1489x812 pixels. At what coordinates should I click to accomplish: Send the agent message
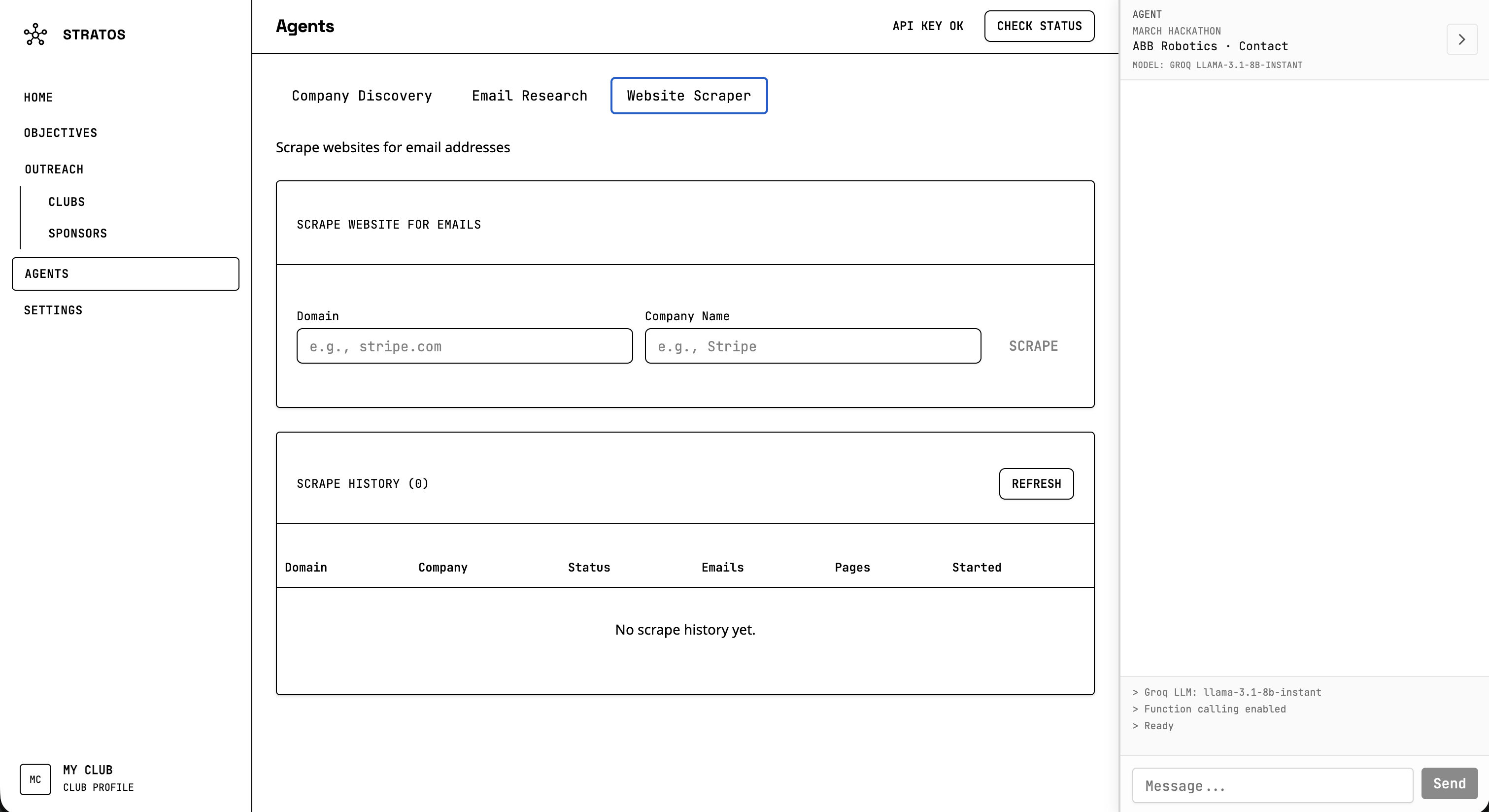click(1449, 784)
